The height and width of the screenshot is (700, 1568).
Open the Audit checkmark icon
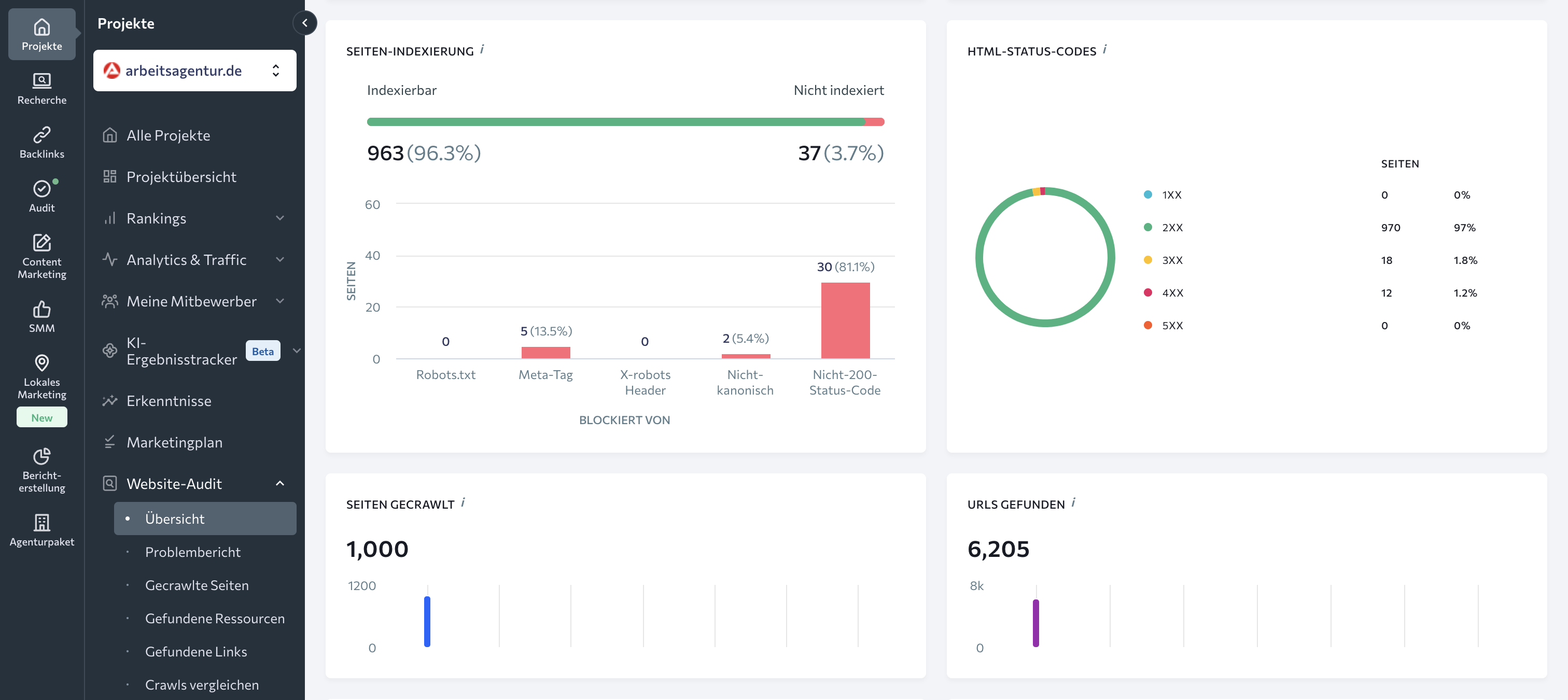tap(41, 189)
